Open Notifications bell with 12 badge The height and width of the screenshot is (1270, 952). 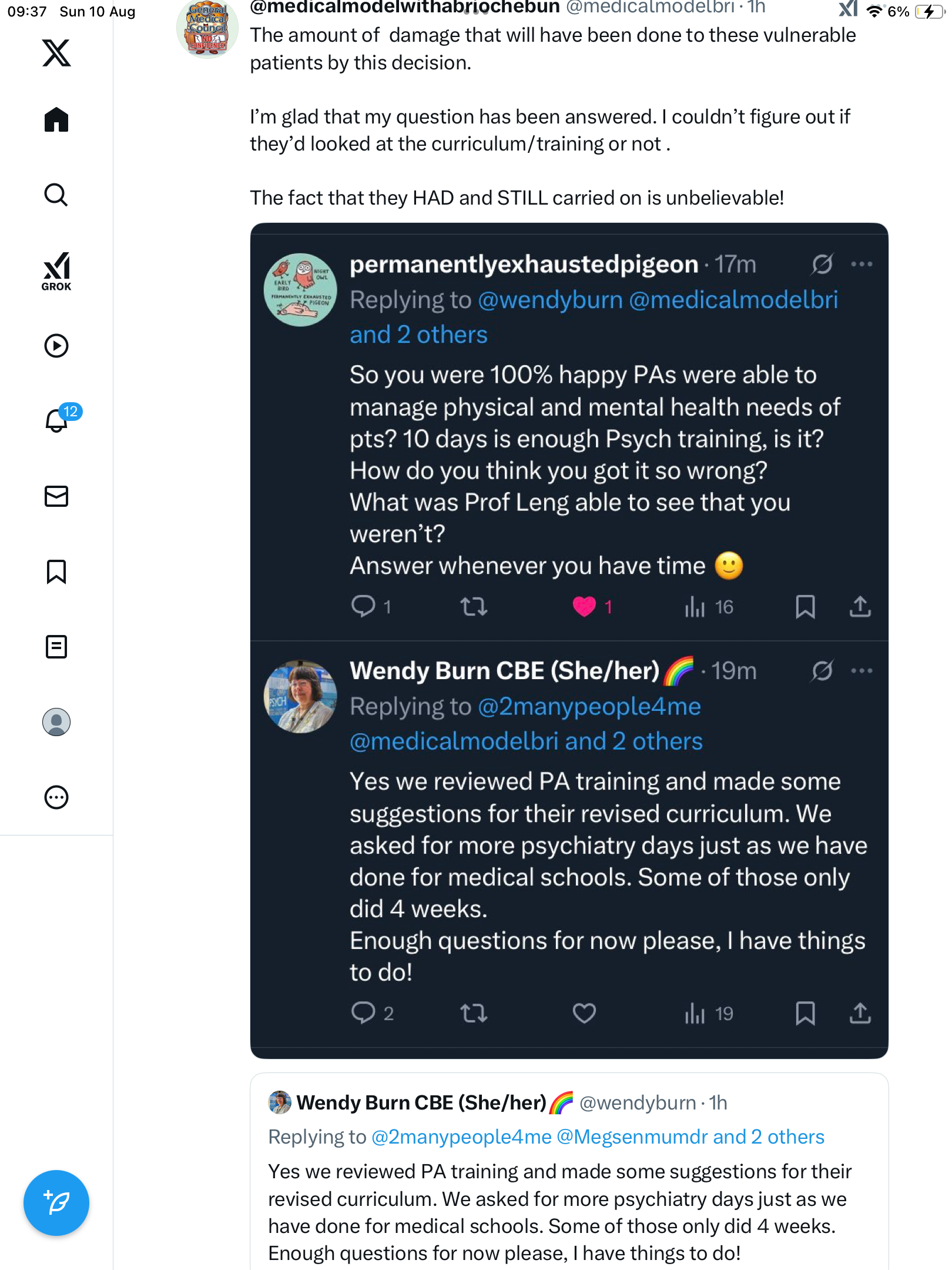click(x=58, y=420)
